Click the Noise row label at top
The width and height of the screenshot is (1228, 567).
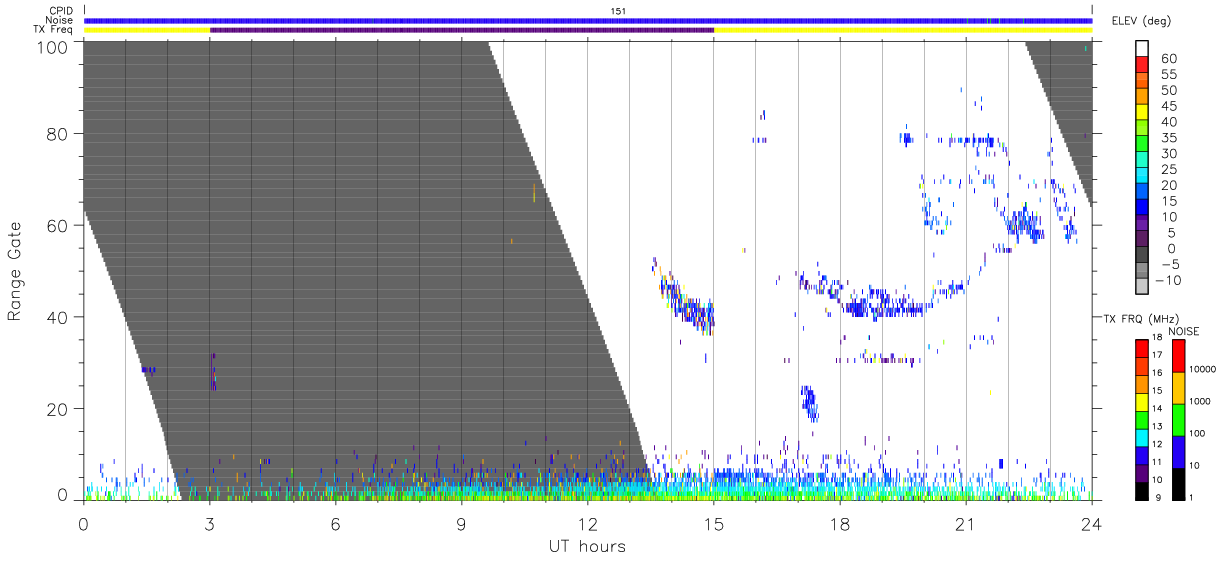[x=59, y=20]
